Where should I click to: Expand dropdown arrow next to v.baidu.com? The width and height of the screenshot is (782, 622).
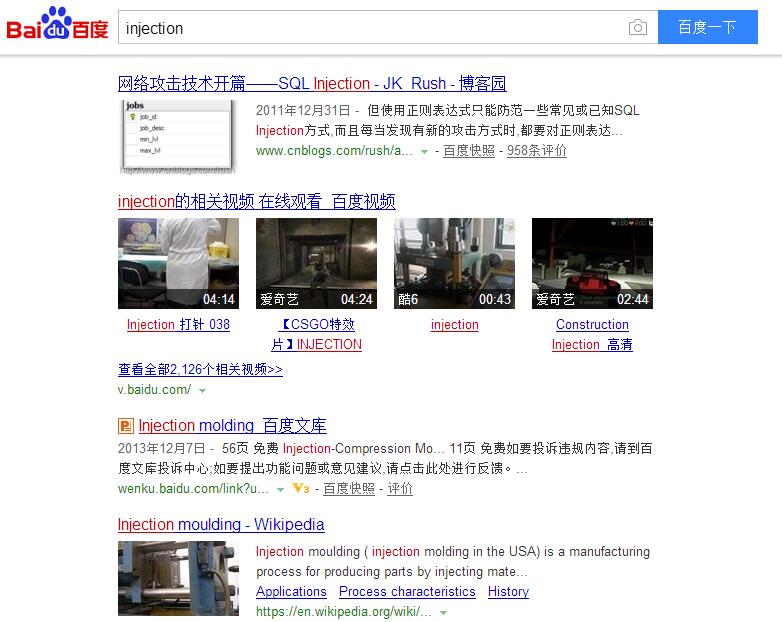pyautogui.click(x=203, y=391)
